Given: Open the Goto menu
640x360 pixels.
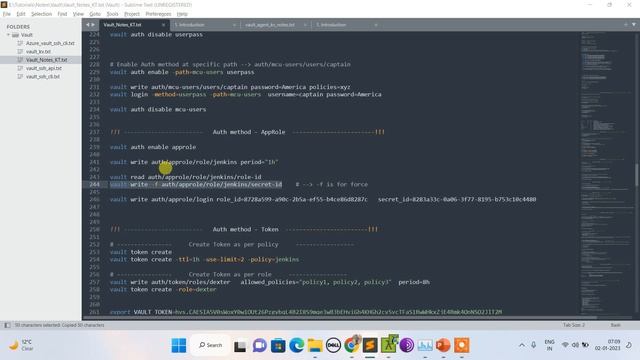Looking at the screenshot, I should [95, 14].
